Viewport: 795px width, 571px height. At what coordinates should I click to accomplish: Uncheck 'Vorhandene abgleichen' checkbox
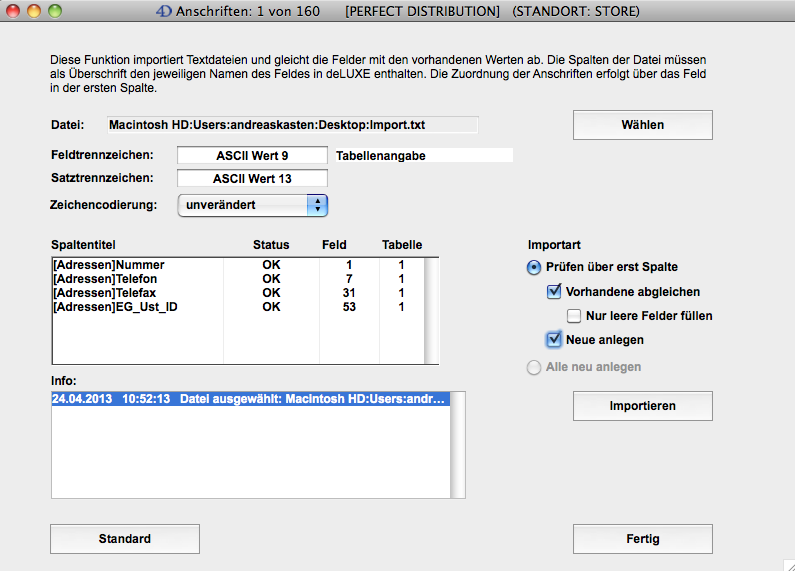tap(554, 292)
